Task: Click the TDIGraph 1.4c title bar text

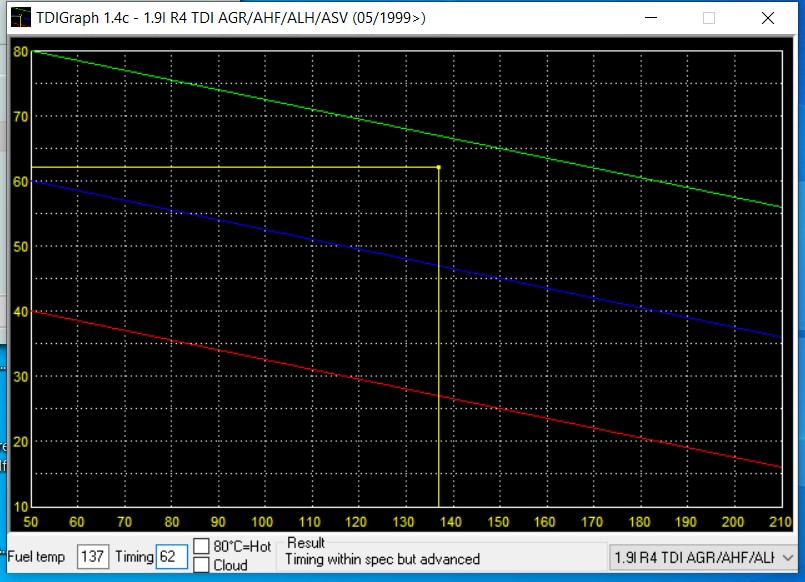Action: tap(230, 18)
